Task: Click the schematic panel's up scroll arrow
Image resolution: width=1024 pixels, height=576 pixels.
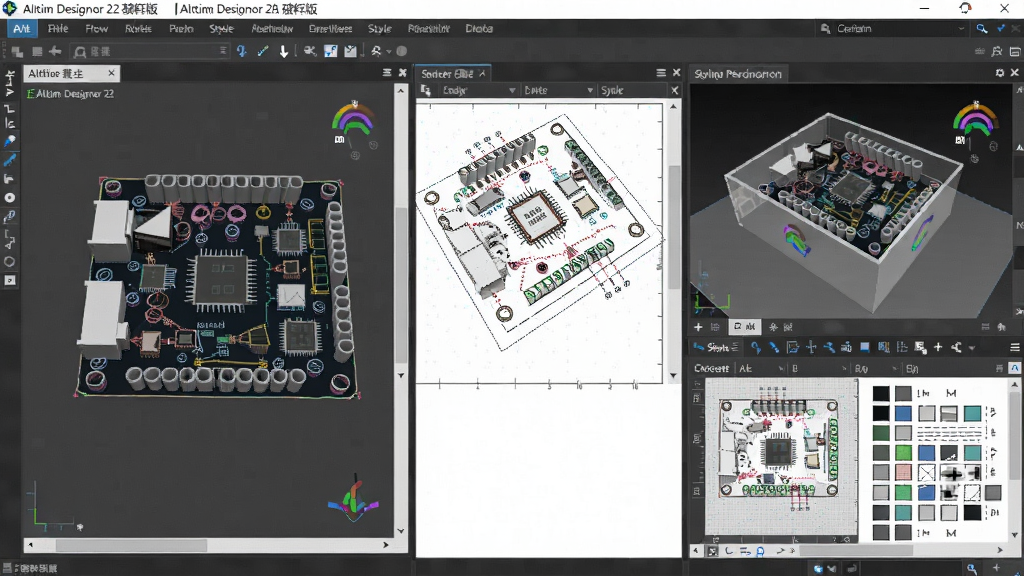Action: [x=673, y=106]
